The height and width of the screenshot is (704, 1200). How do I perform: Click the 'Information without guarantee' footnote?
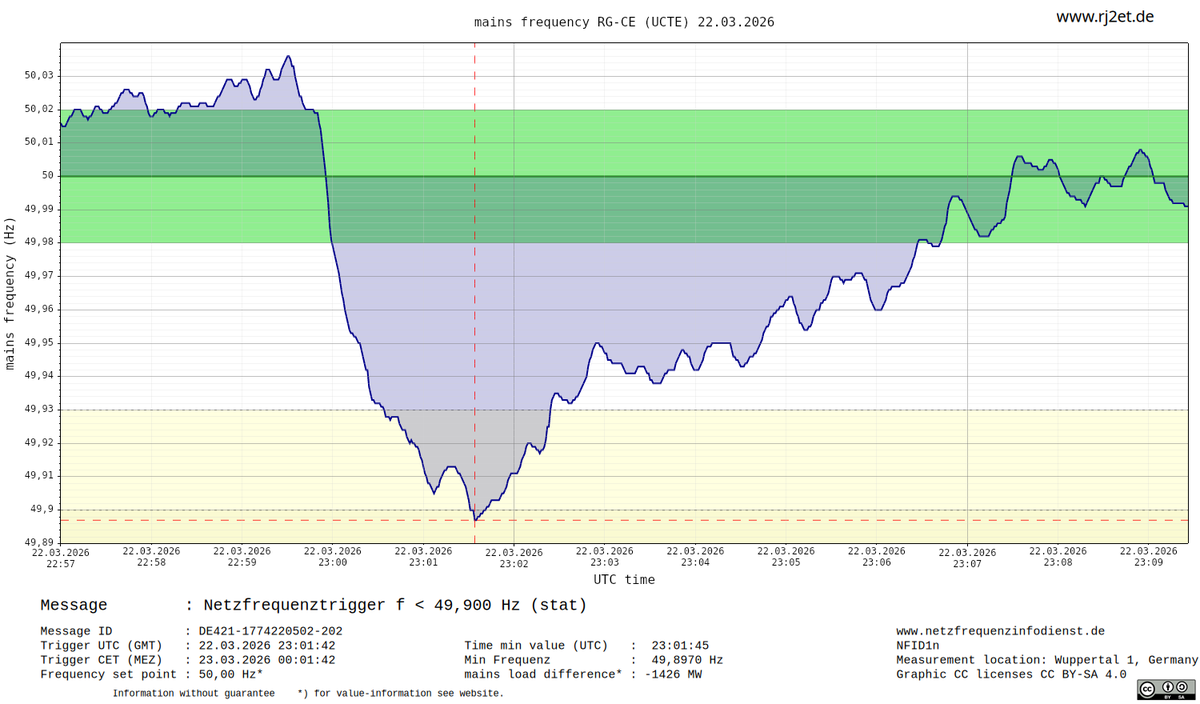pos(193,693)
